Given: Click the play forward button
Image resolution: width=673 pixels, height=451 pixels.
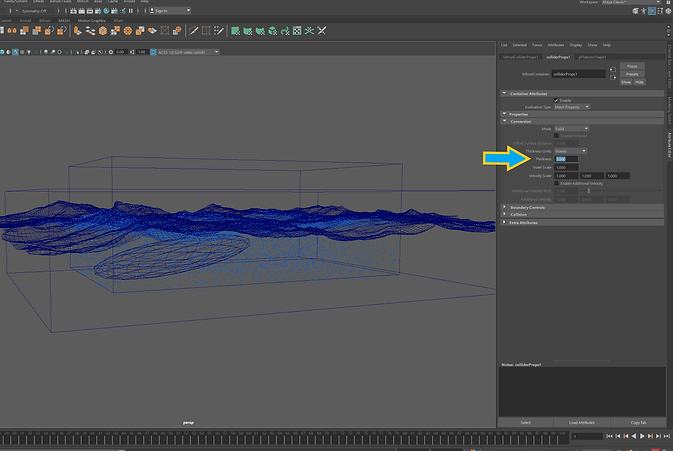Looking at the screenshot, I should click(642, 436).
